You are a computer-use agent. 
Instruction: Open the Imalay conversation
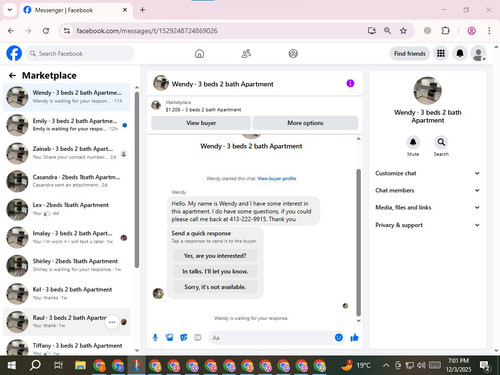point(67,237)
